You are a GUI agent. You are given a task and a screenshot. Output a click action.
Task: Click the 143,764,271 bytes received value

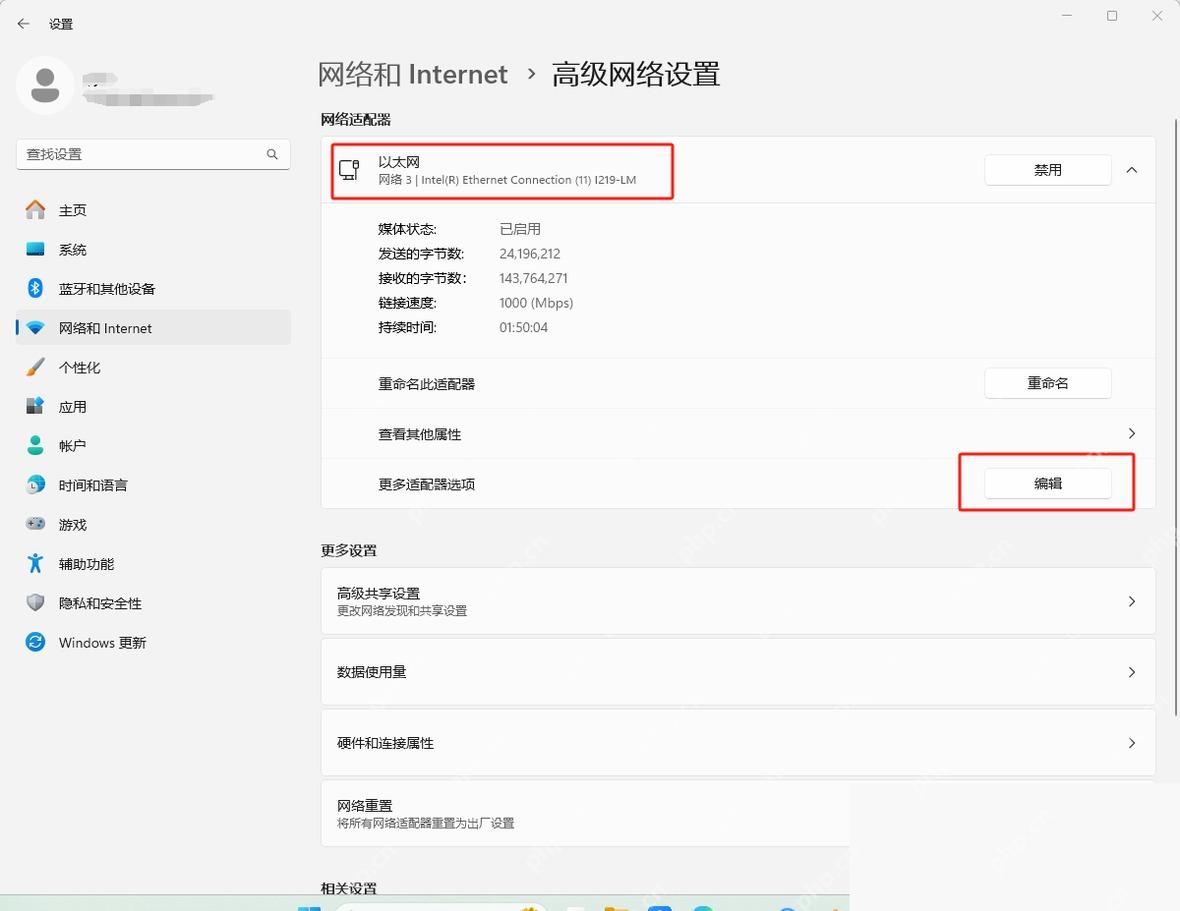click(534, 278)
